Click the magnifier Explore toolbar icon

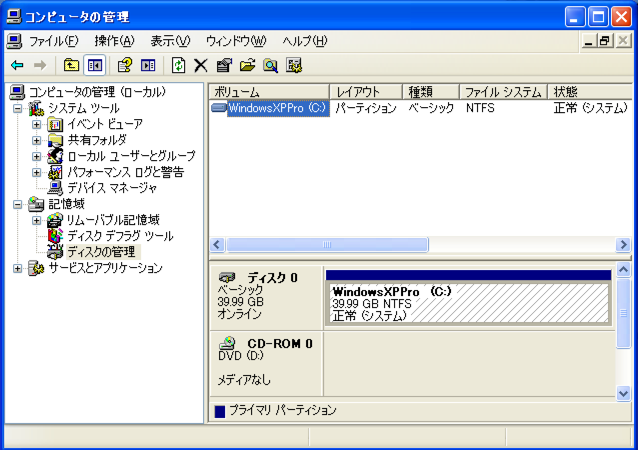tap(271, 65)
